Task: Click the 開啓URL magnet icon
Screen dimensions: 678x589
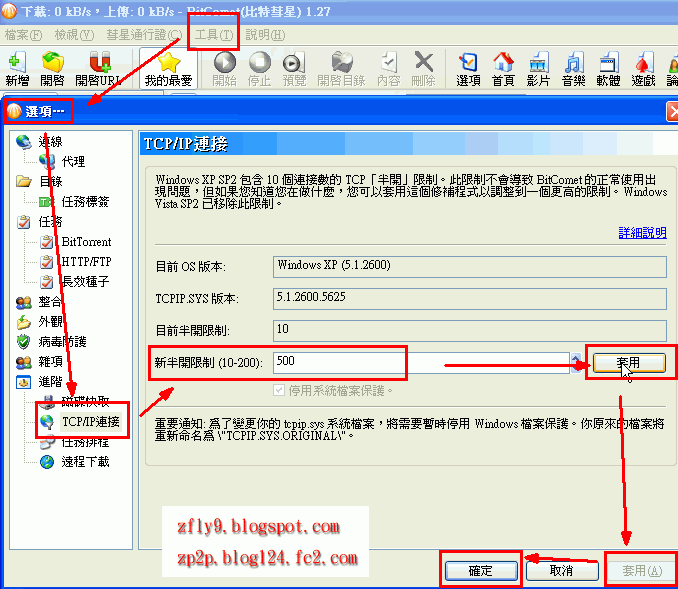Action: point(99,69)
